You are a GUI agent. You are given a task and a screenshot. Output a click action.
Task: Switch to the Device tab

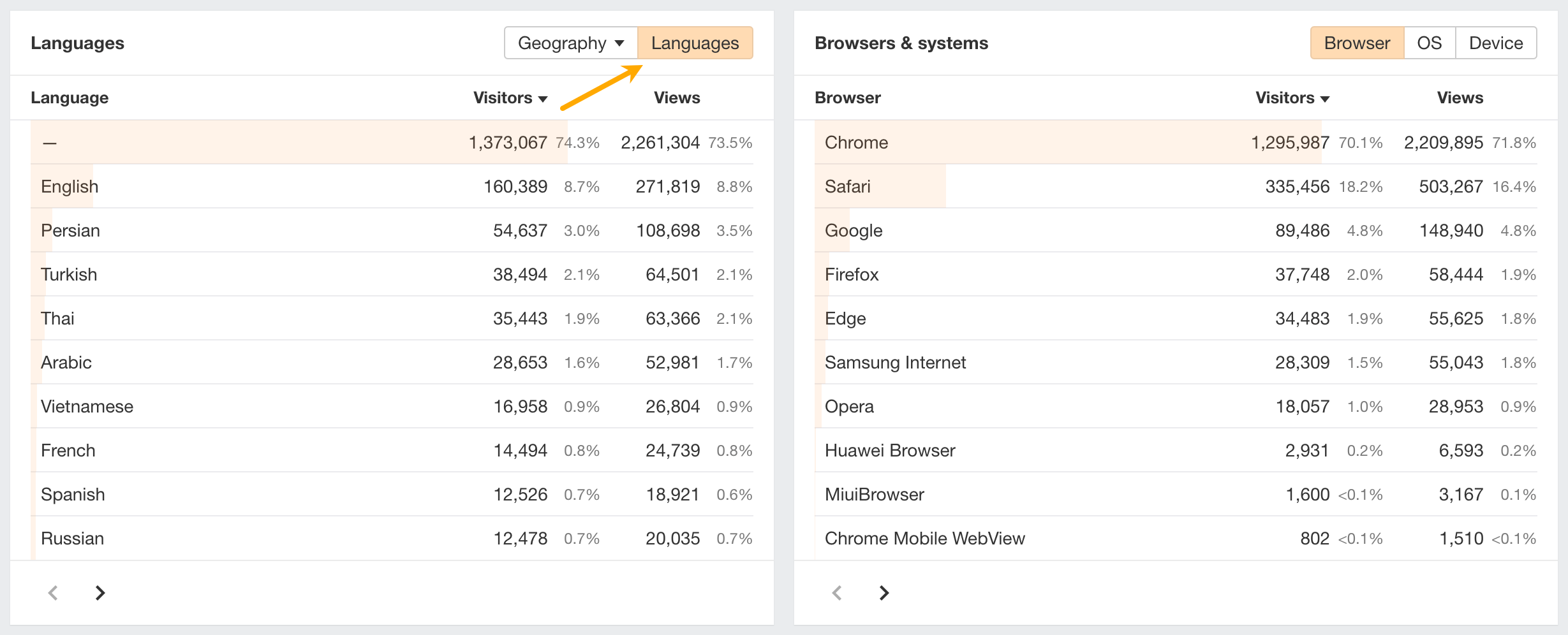[x=1495, y=43]
